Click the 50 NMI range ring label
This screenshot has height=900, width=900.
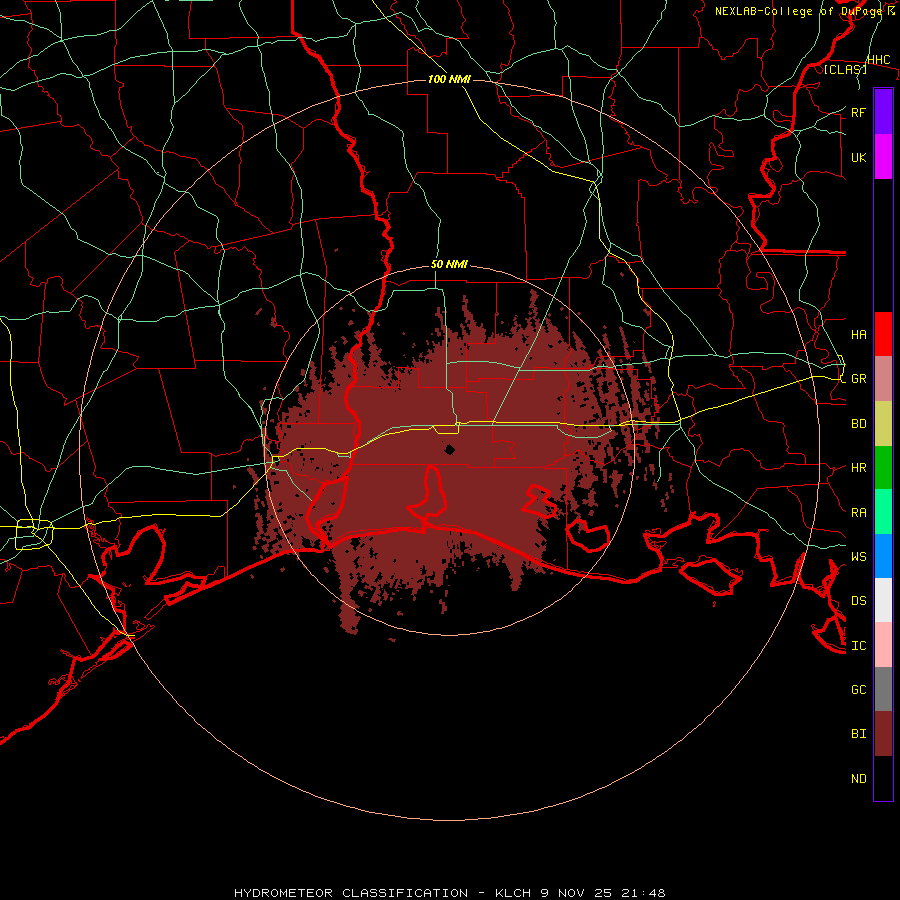coord(449,264)
